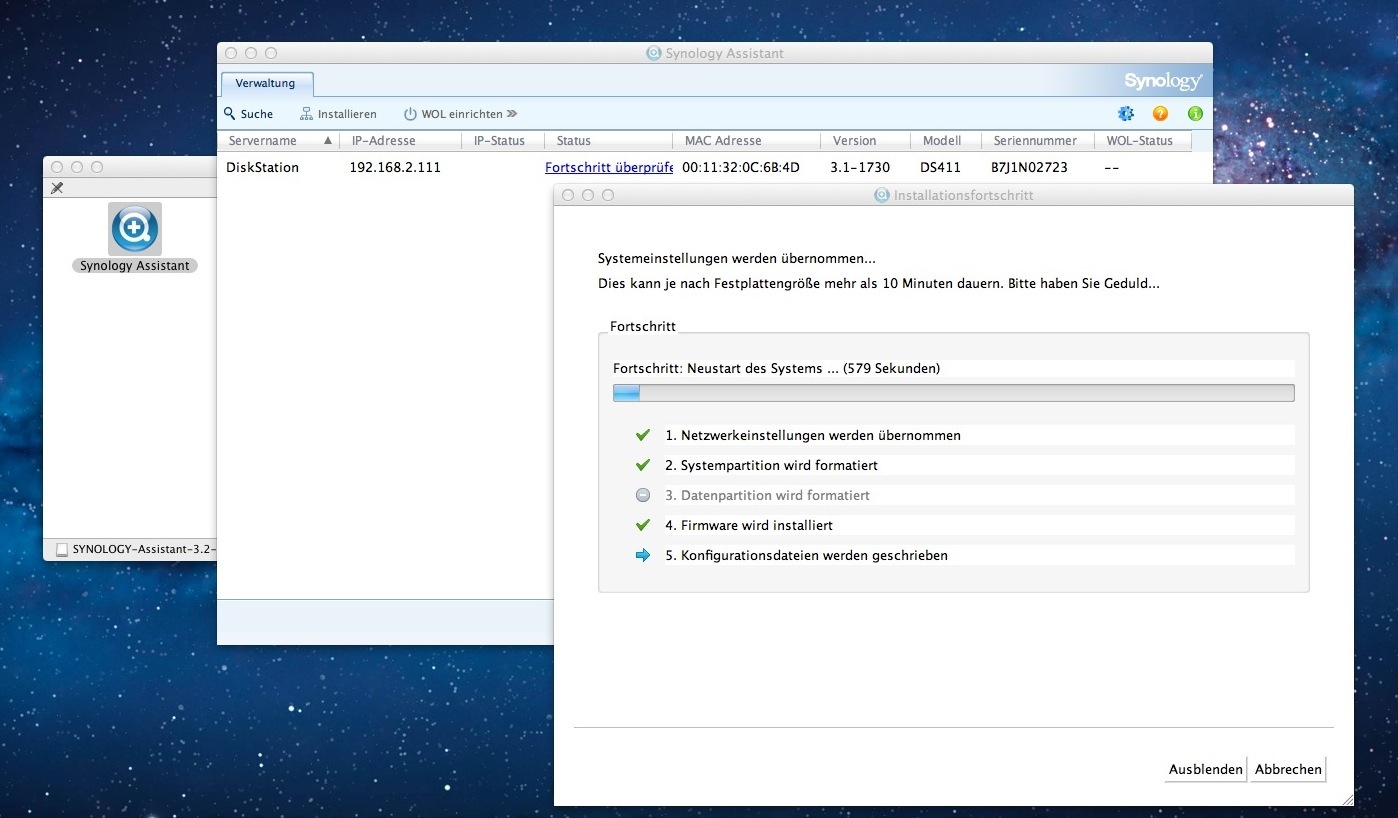Click step text 'Firmware wird installiert'
Viewport: 1398px width, 818px height.
point(756,525)
